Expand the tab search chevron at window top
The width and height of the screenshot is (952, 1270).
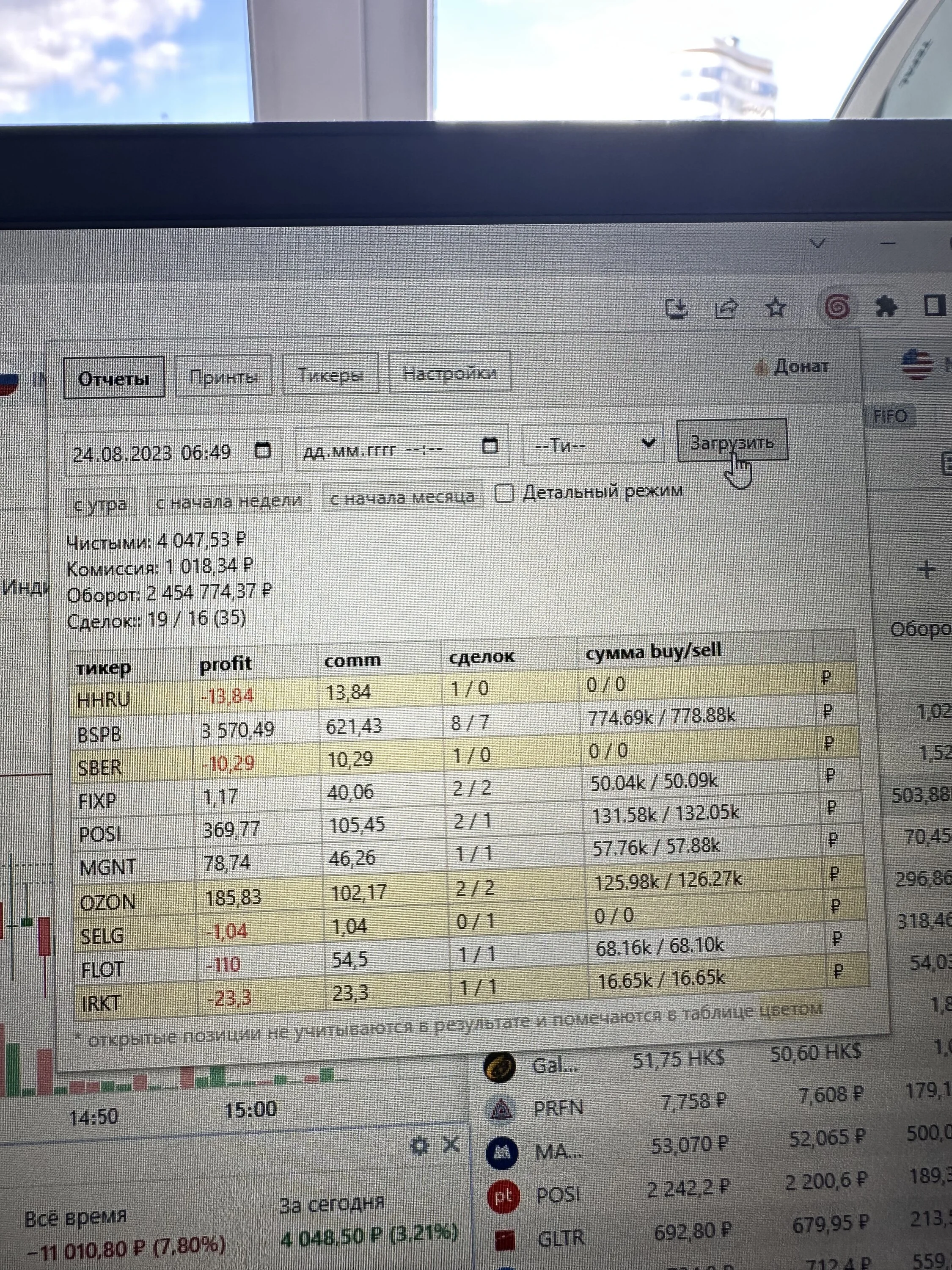coord(818,243)
